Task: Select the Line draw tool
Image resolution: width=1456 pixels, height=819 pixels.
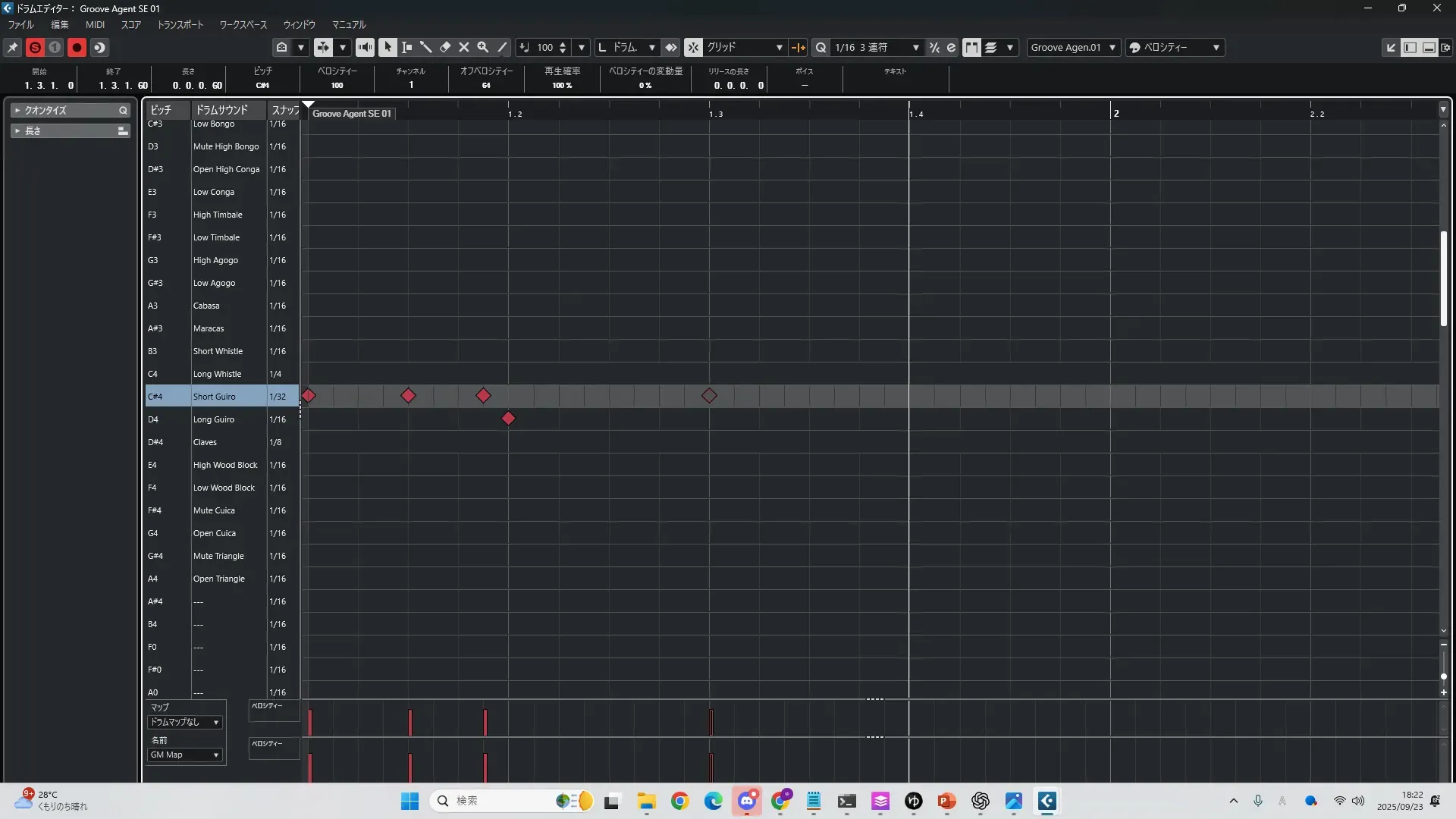Action: pyautogui.click(x=502, y=47)
